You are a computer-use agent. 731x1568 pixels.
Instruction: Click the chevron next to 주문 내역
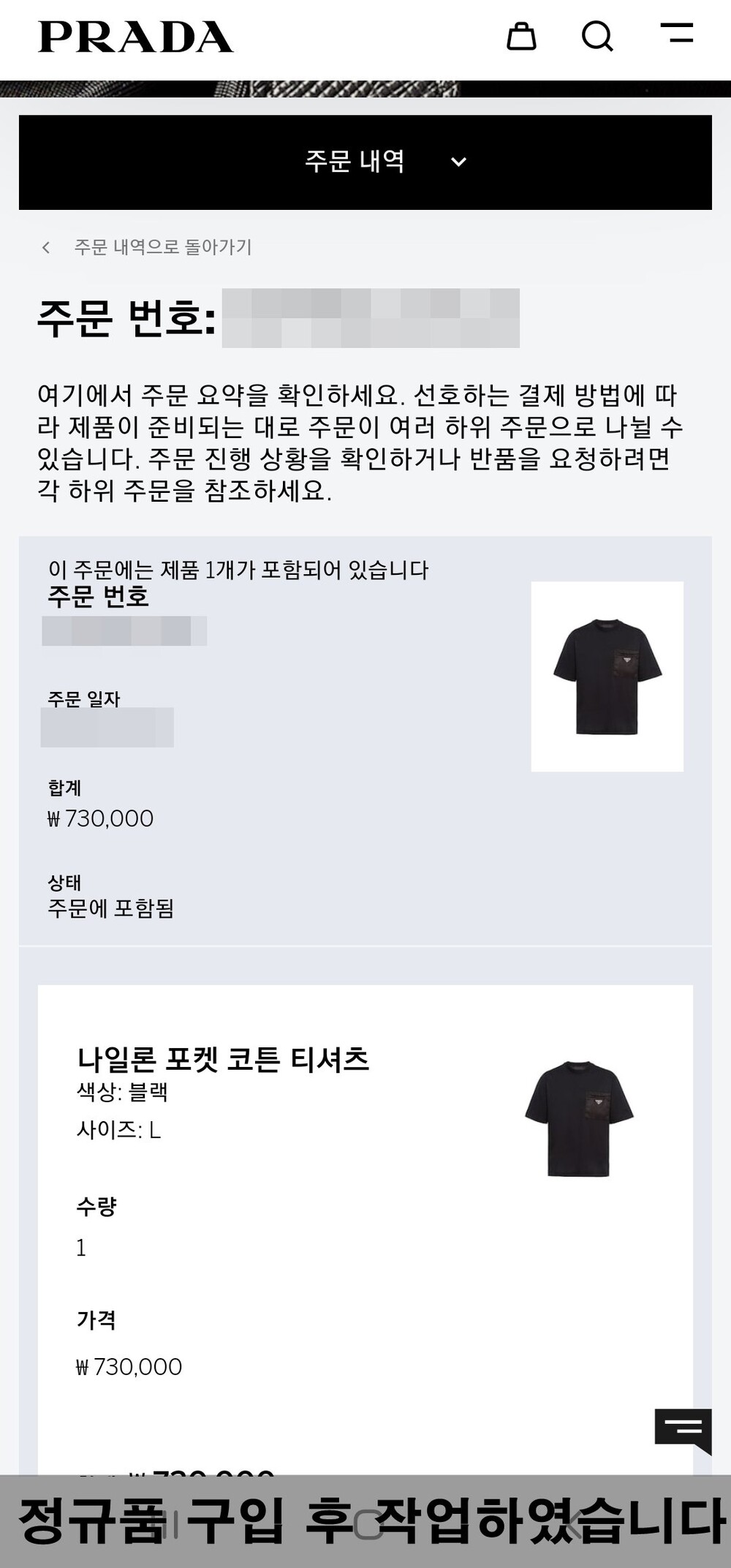click(x=458, y=162)
